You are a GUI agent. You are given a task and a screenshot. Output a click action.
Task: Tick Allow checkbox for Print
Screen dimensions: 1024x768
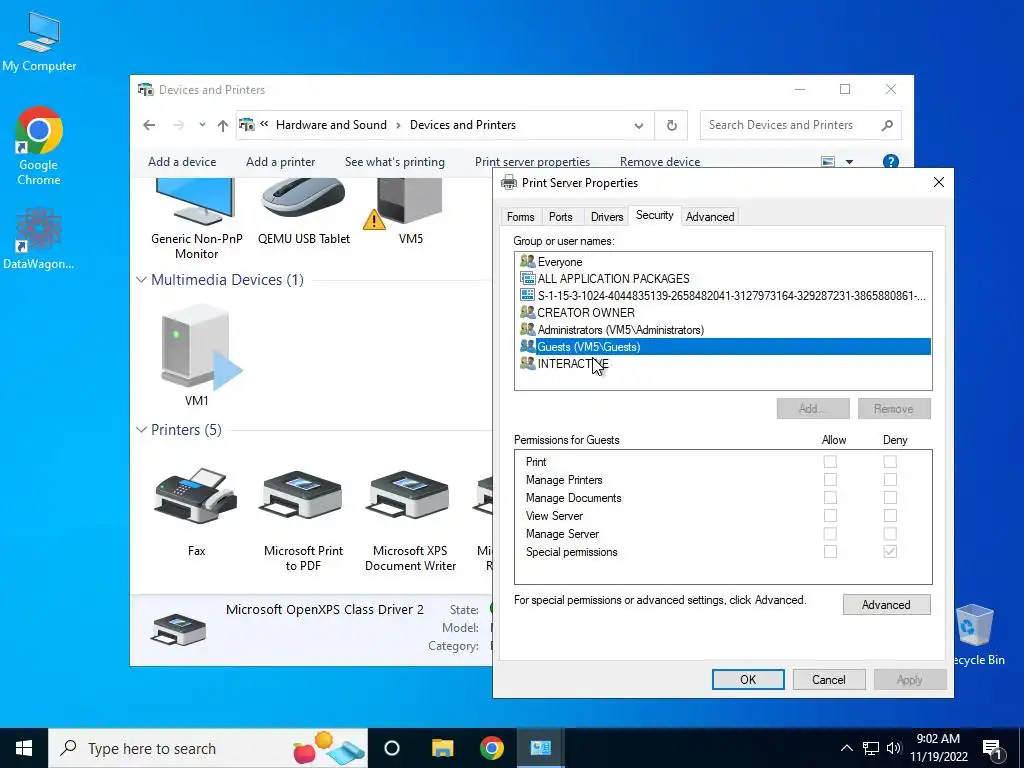tap(830, 462)
